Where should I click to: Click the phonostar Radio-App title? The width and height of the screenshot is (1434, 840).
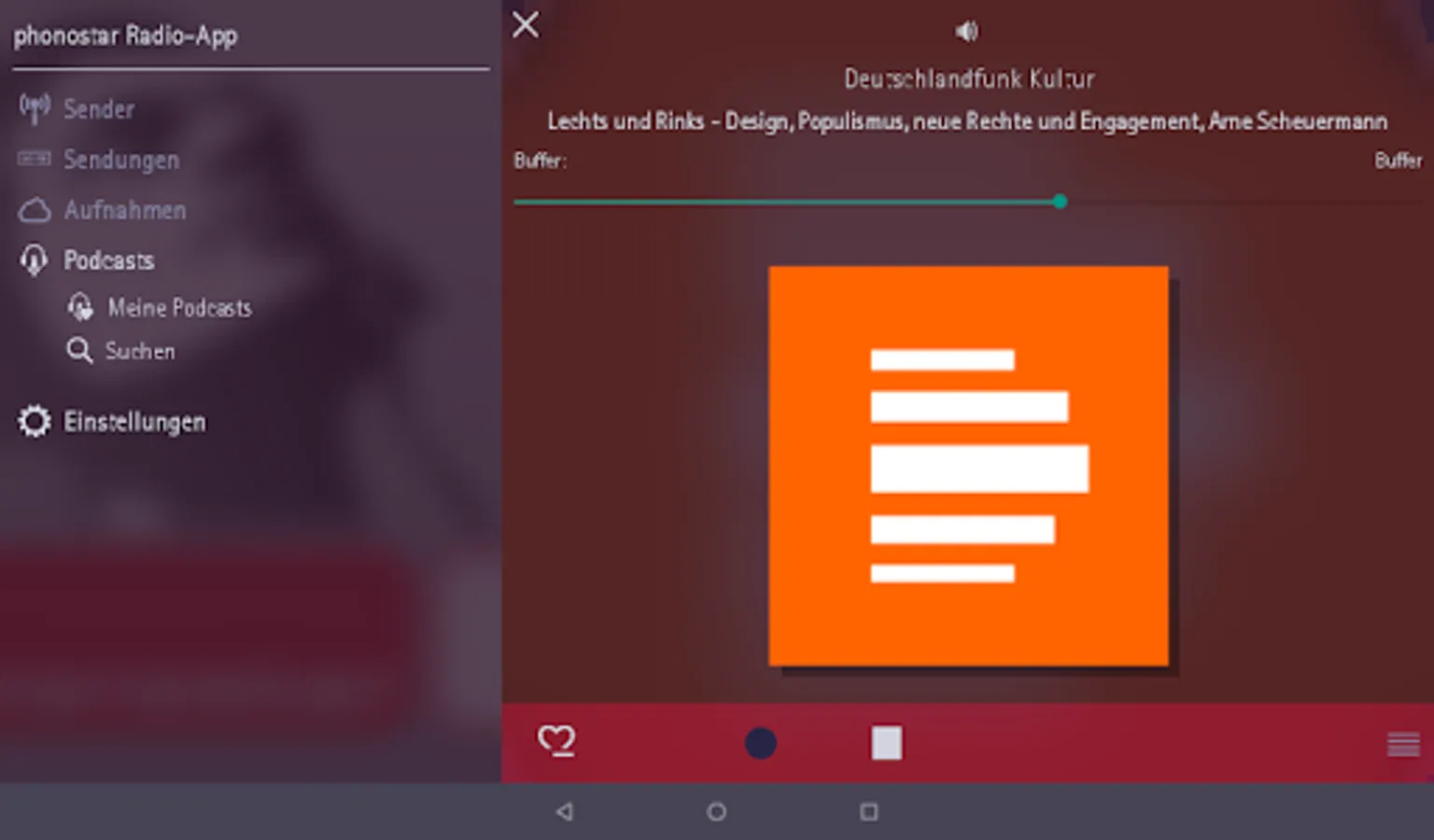125,36
